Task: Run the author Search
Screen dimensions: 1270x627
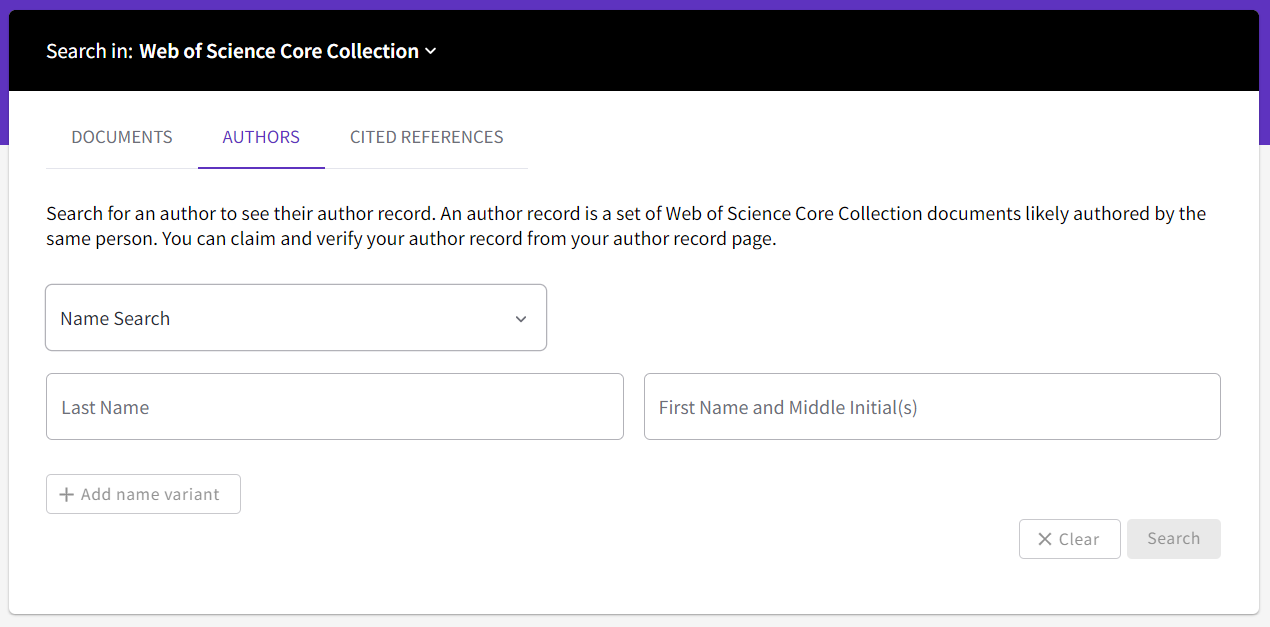Action: pyautogui.click(x=1173, y=539)
